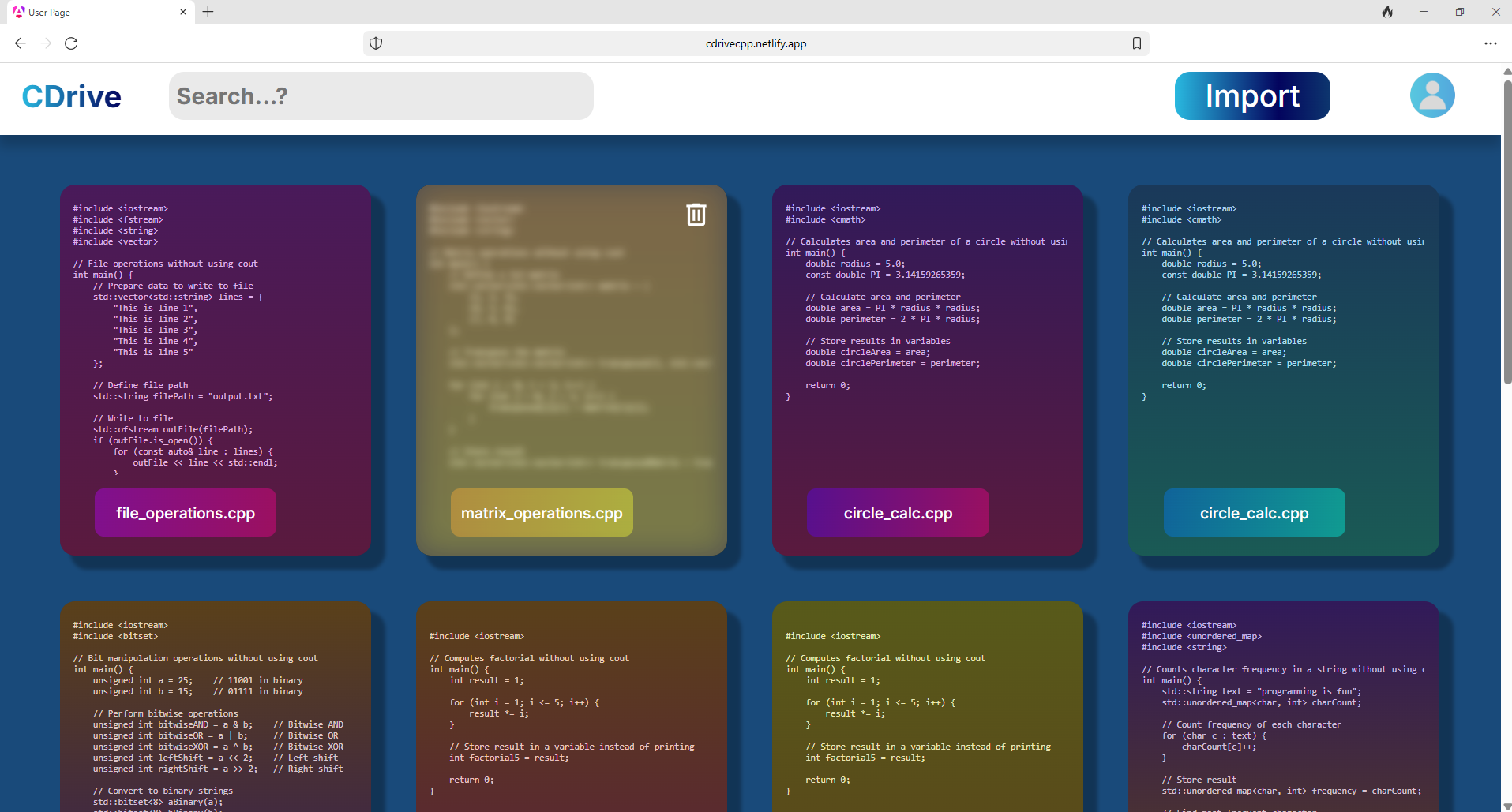Click the flame icon in the title bar
The image size is (1512, 812).
1387,12
